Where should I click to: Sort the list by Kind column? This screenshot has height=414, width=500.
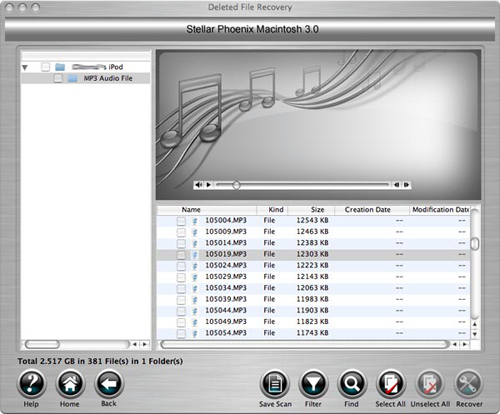coord(272,210)
